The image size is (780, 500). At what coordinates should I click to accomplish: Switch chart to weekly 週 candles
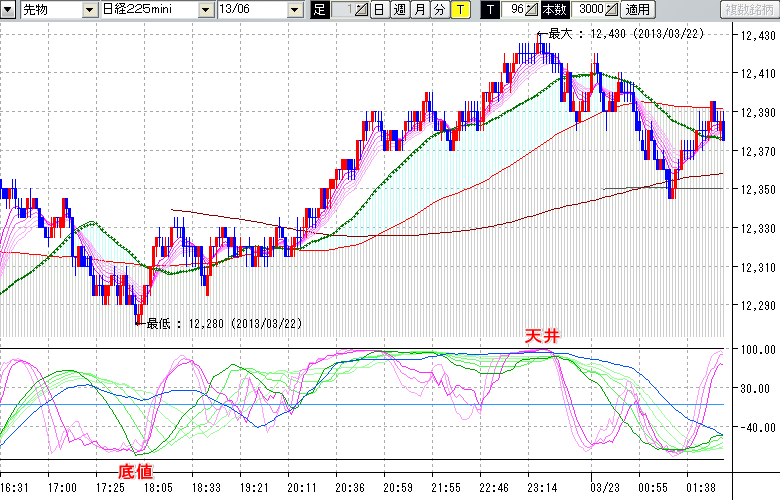point(399,10)
